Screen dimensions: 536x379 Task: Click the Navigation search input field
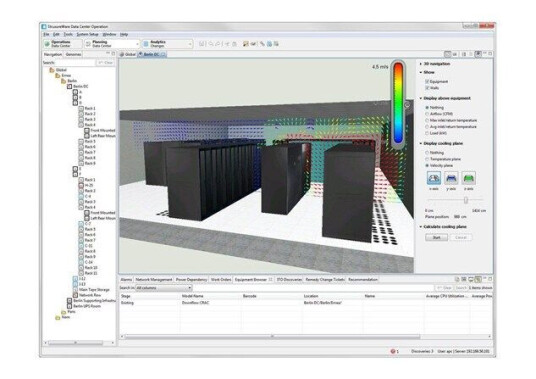pyautogui.click(x=75, y=63)
